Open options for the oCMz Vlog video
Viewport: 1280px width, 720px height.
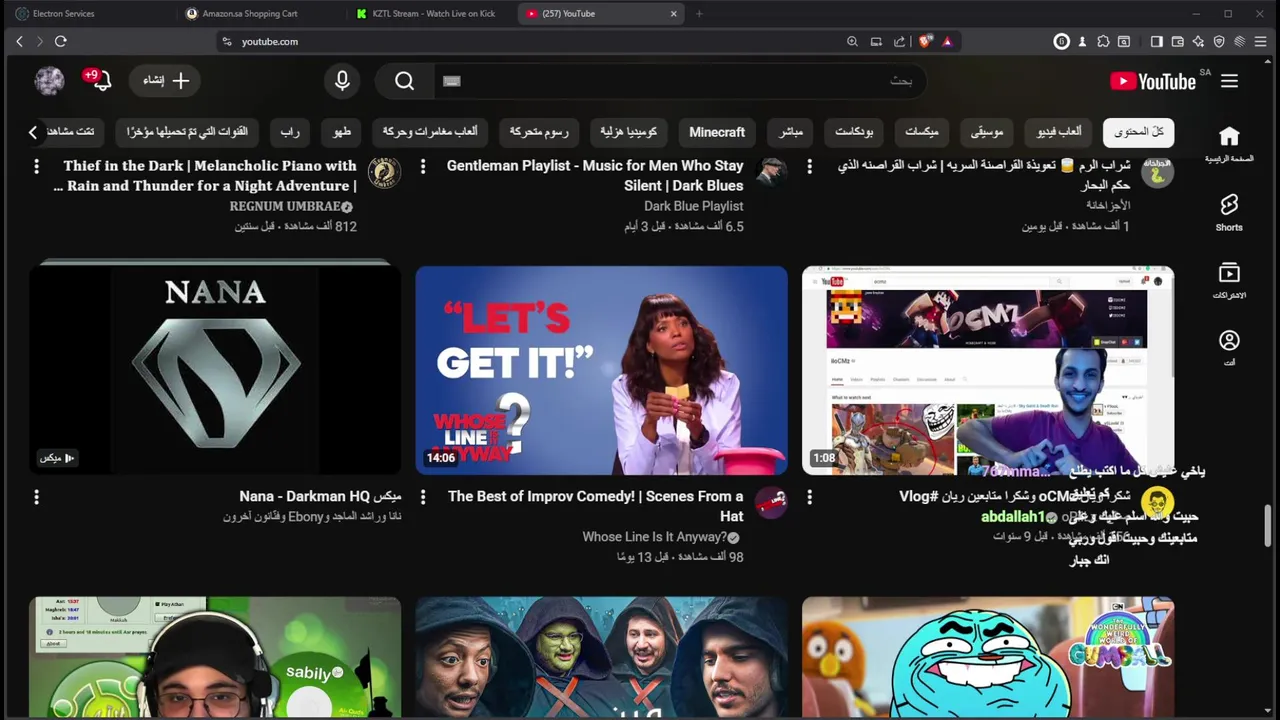point(810,496)
